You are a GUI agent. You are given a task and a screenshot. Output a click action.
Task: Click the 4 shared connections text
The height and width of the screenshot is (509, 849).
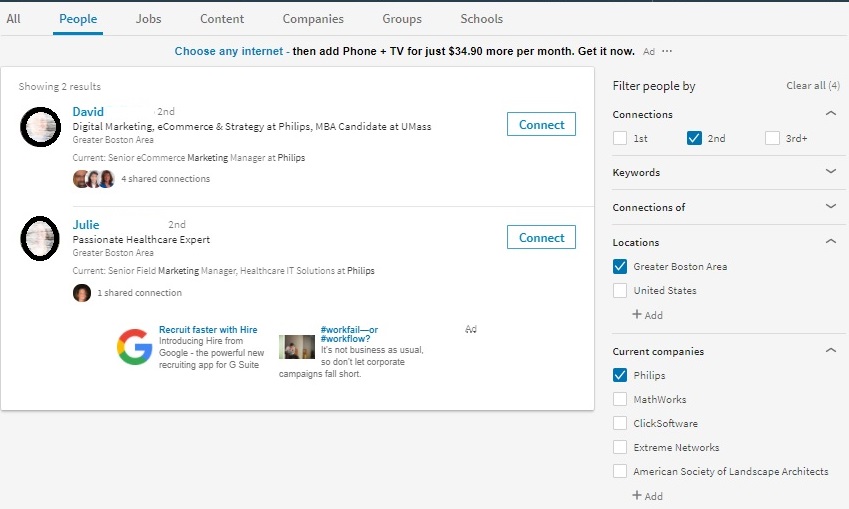166,179
